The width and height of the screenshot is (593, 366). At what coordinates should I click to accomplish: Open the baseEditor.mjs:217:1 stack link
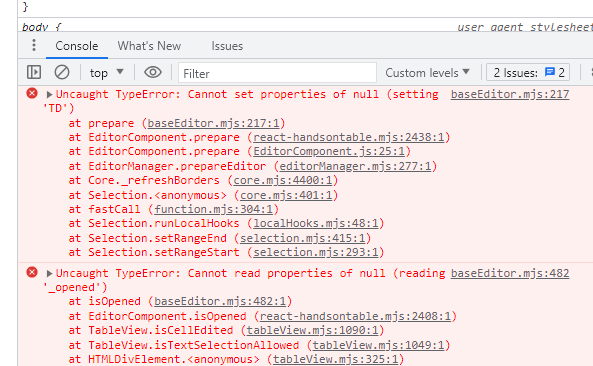click(213, 123)
